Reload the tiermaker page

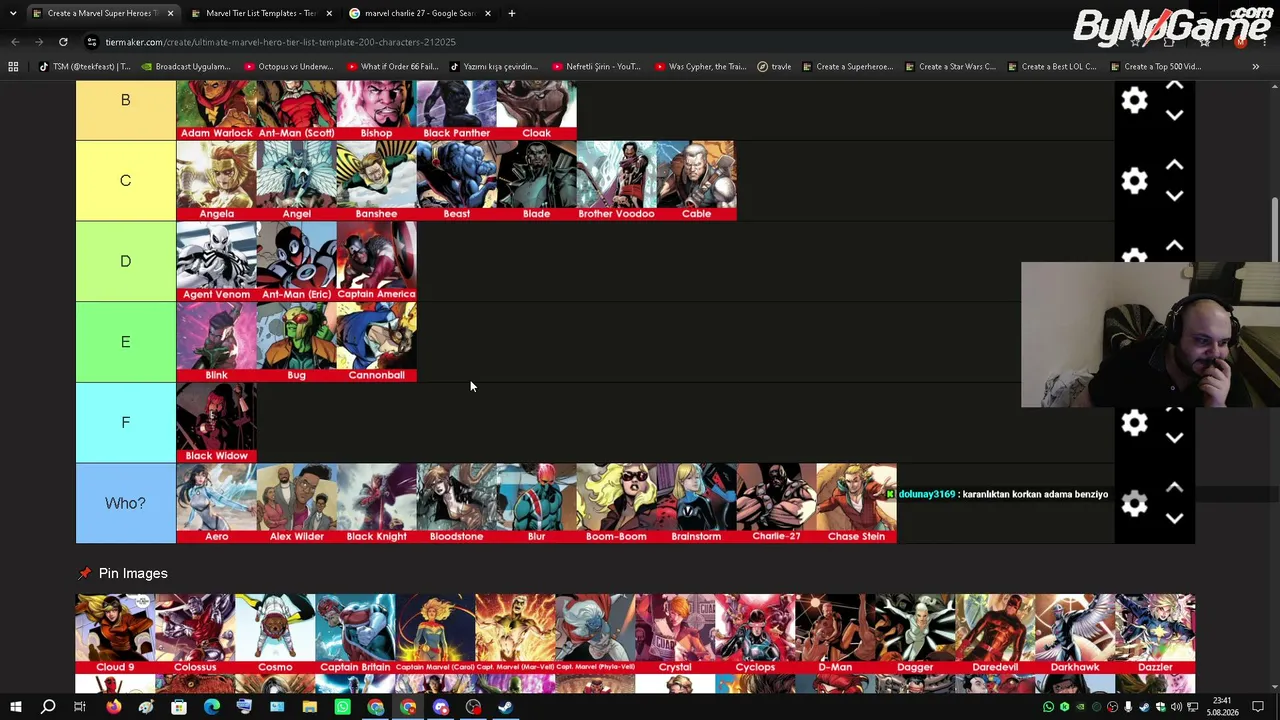click(63, 42)
